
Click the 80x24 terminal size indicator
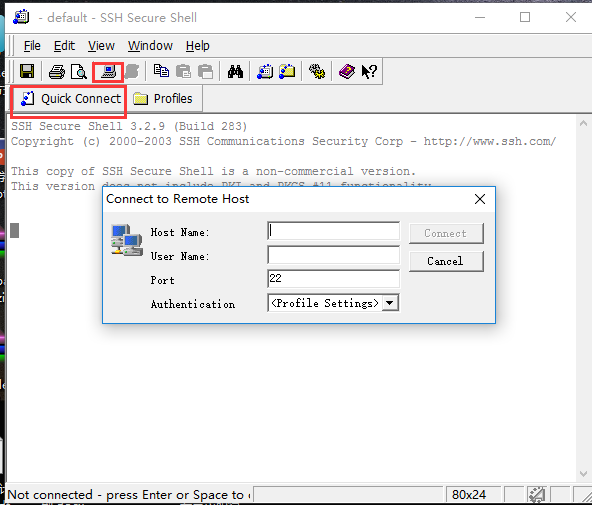(x=469, y=495)
